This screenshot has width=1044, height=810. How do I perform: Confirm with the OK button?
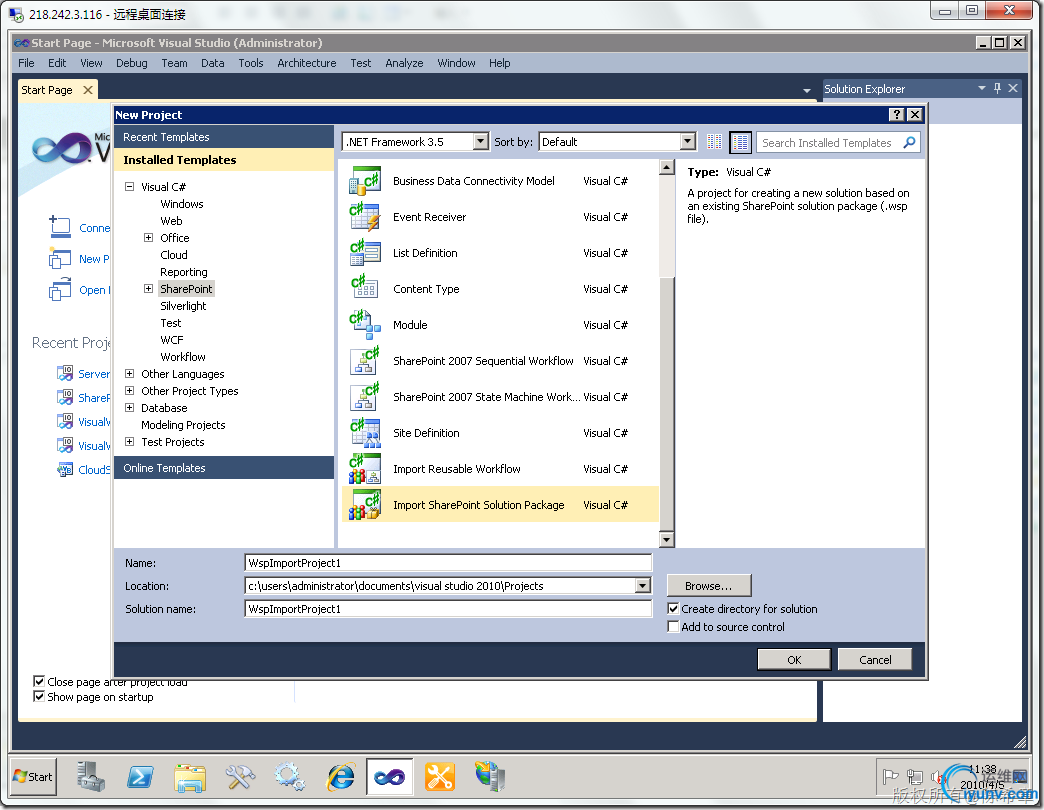click(794, 660)
